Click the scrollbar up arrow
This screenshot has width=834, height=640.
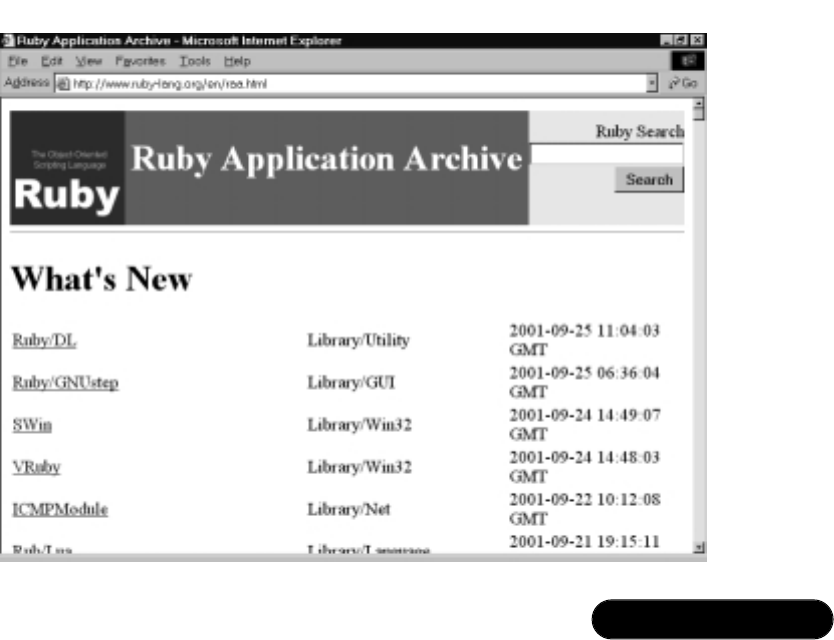click(699, 103)
